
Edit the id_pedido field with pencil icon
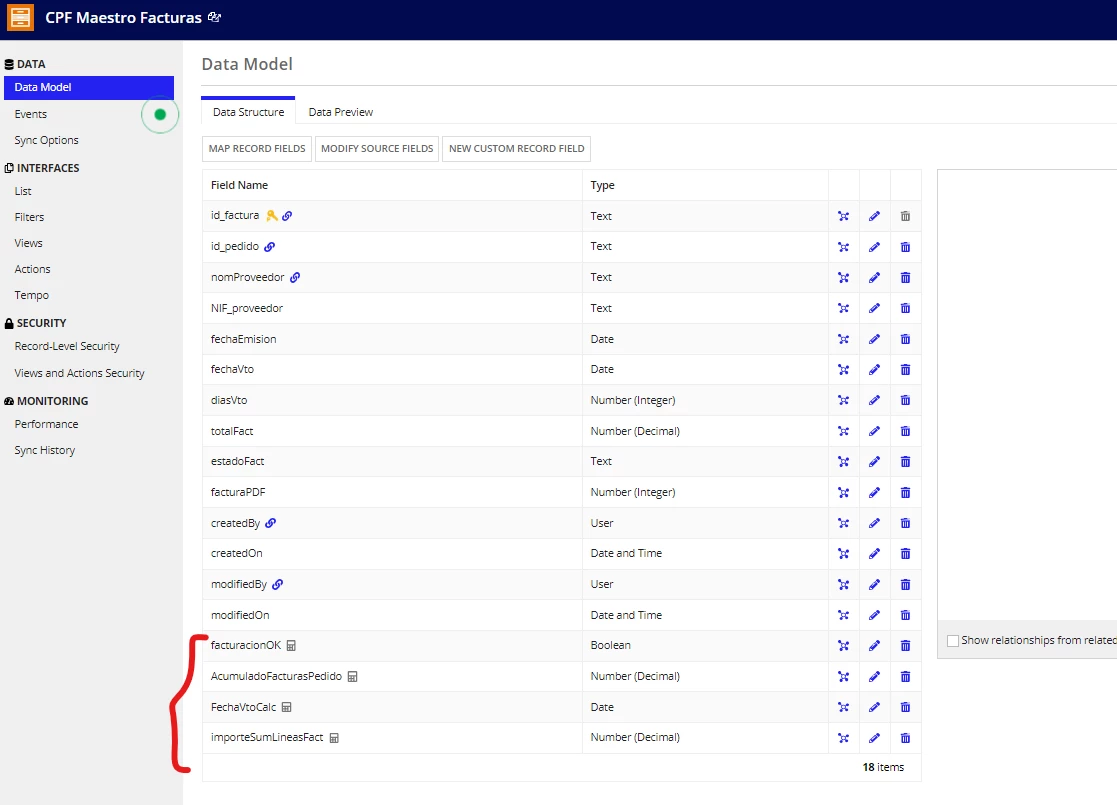pos(874,246)
